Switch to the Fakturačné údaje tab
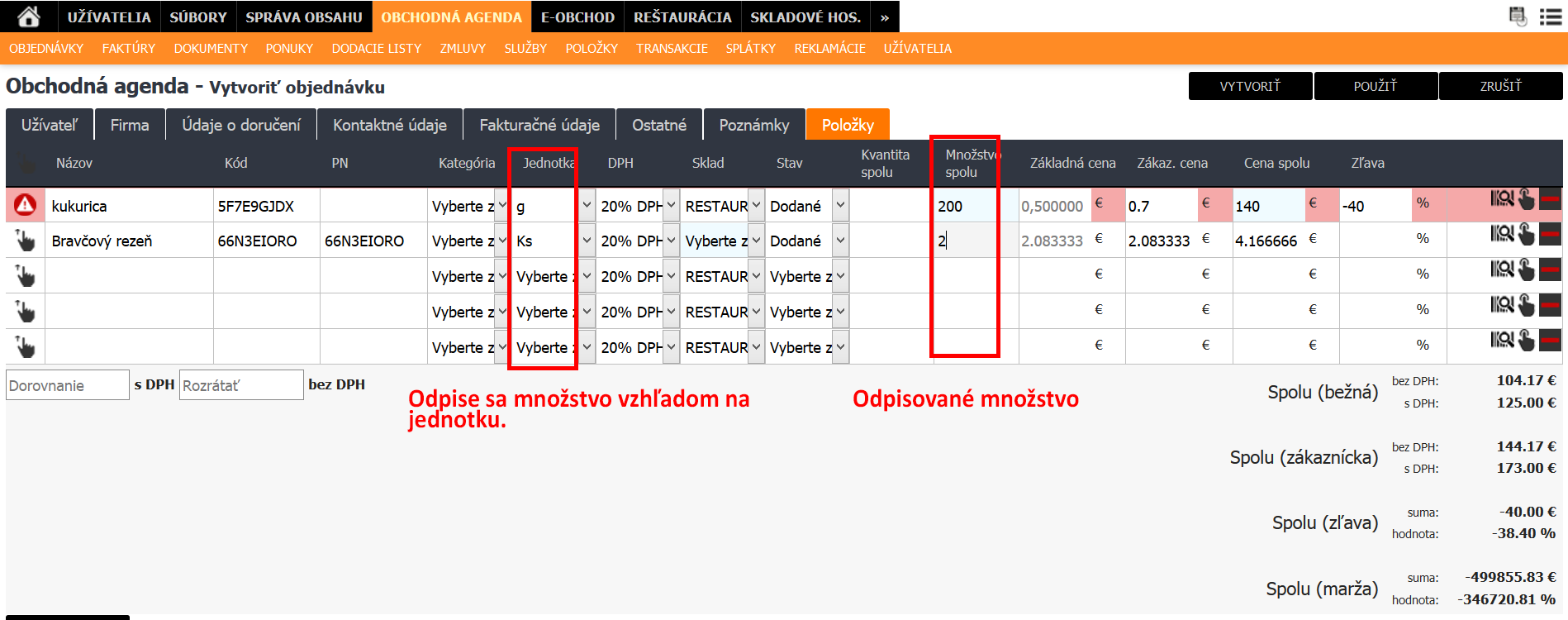 pyautogui.click(x=539, y=125)
